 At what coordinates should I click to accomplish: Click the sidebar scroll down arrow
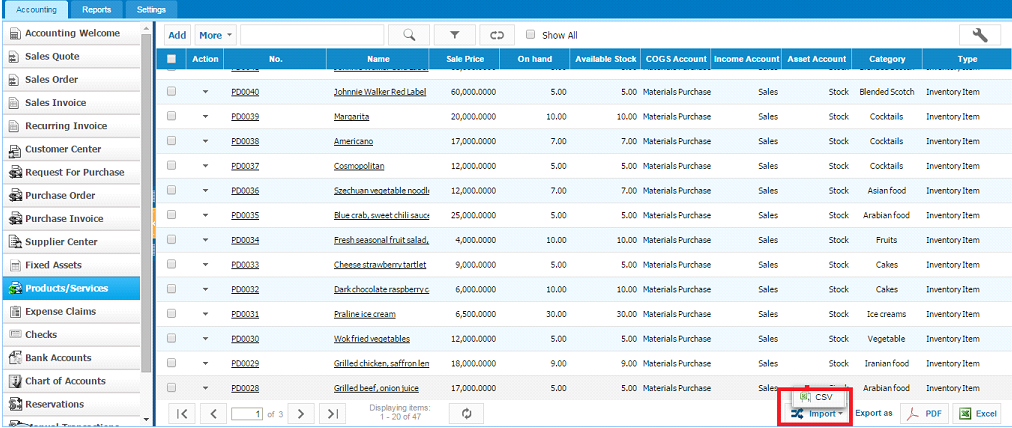tap(146, 420)
